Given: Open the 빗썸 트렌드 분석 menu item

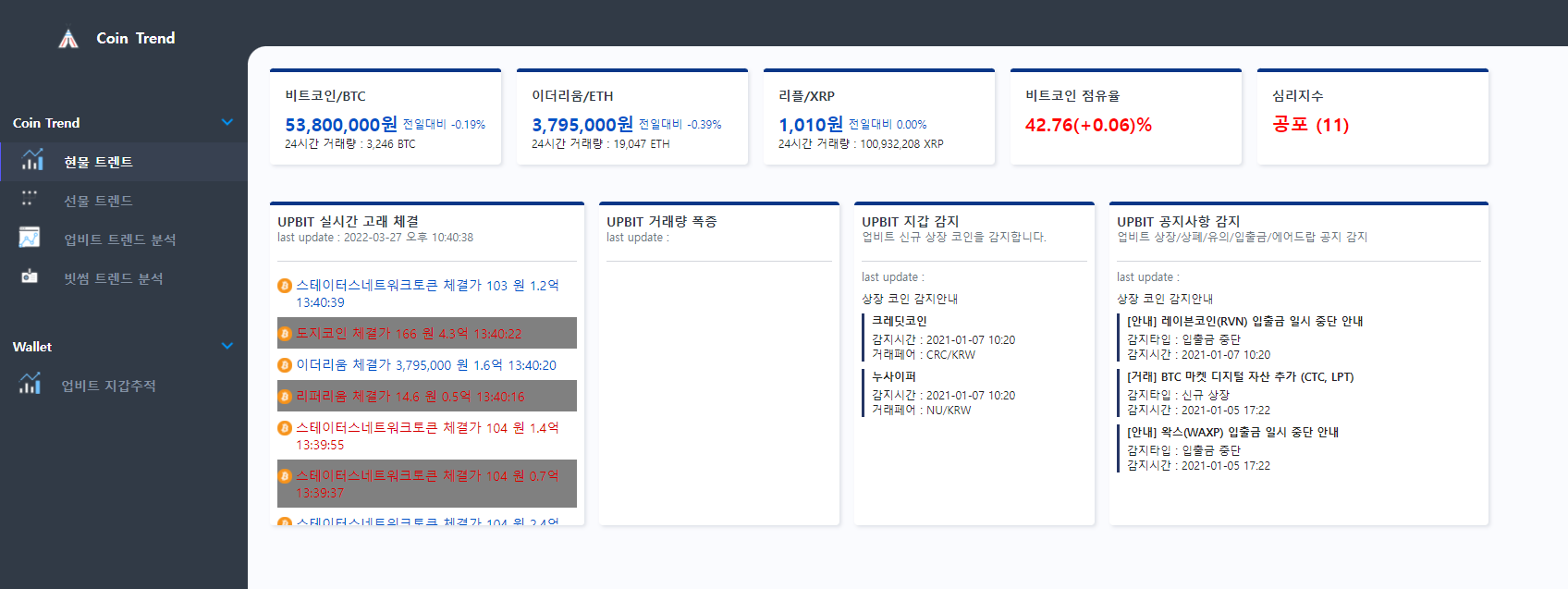Looking at the screenshot, I should point(124,278).
